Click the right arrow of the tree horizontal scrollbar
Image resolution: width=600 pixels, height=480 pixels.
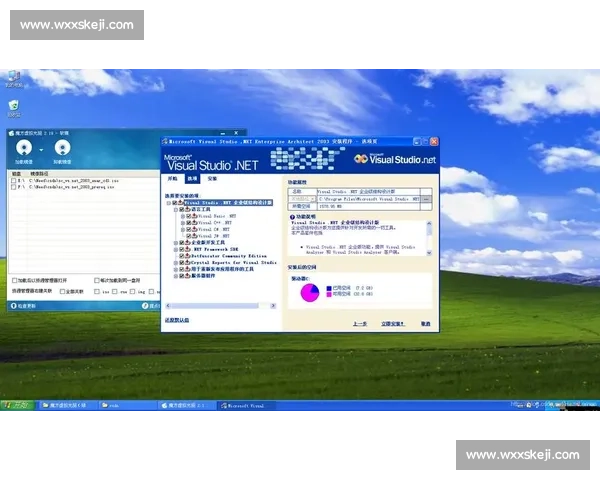273,306
